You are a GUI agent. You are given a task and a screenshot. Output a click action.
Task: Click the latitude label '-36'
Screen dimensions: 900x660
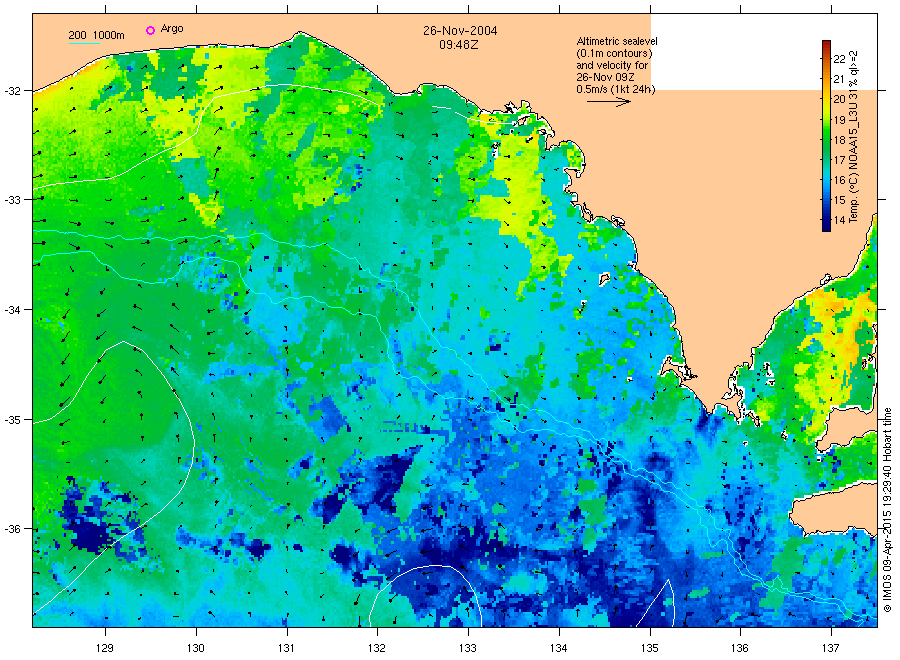[13, 529]
